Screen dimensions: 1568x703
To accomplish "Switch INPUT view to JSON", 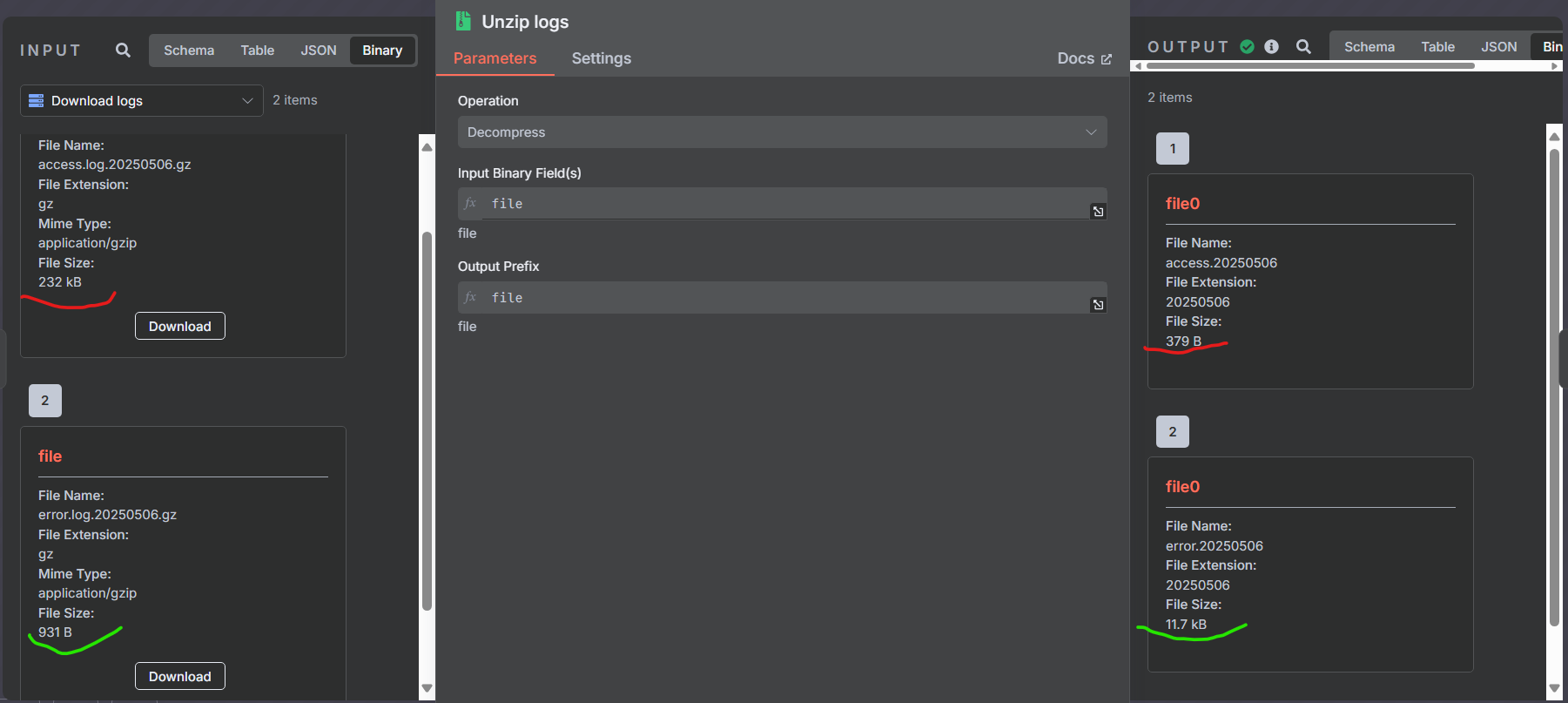I will tap(319, 51).
